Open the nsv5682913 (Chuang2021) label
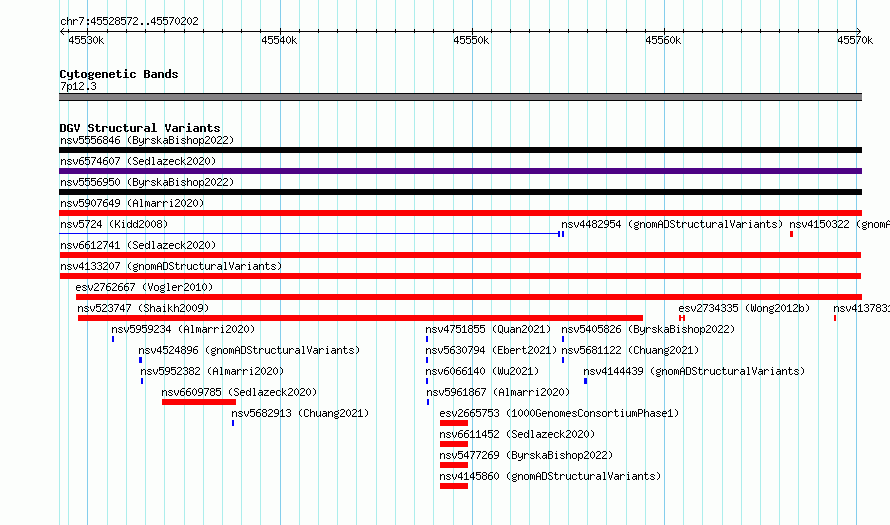Image resolution: width=890 pixels, height=525 pixels. (300, 413)
